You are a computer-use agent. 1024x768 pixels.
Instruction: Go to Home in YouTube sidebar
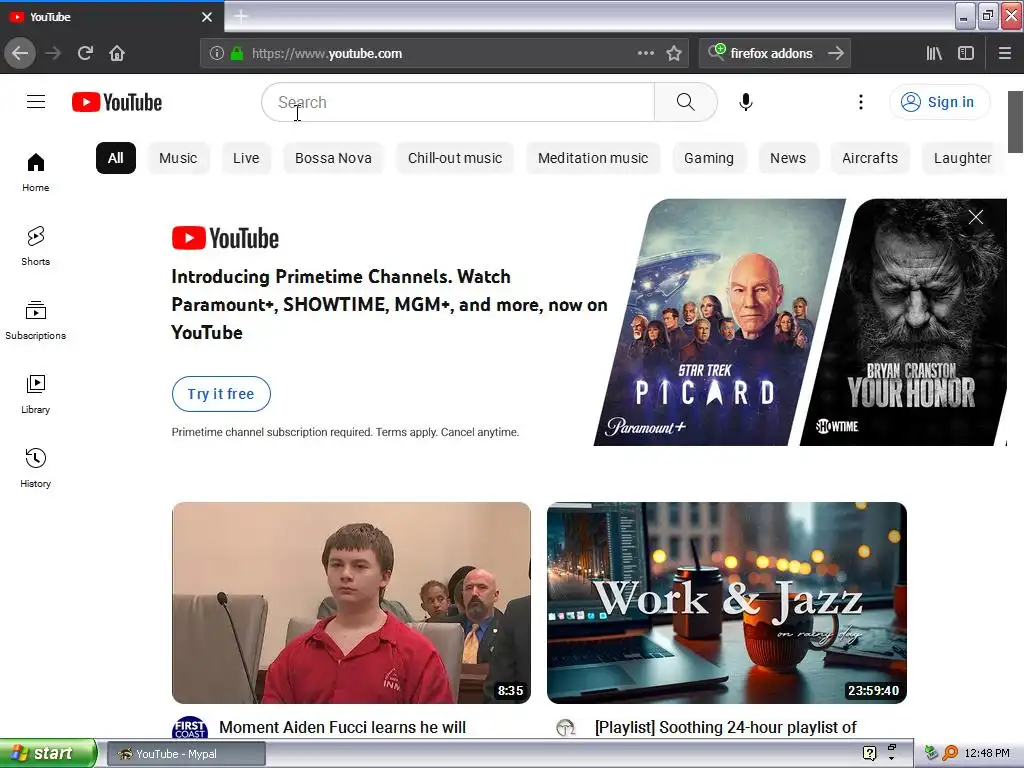click(36, 172)
